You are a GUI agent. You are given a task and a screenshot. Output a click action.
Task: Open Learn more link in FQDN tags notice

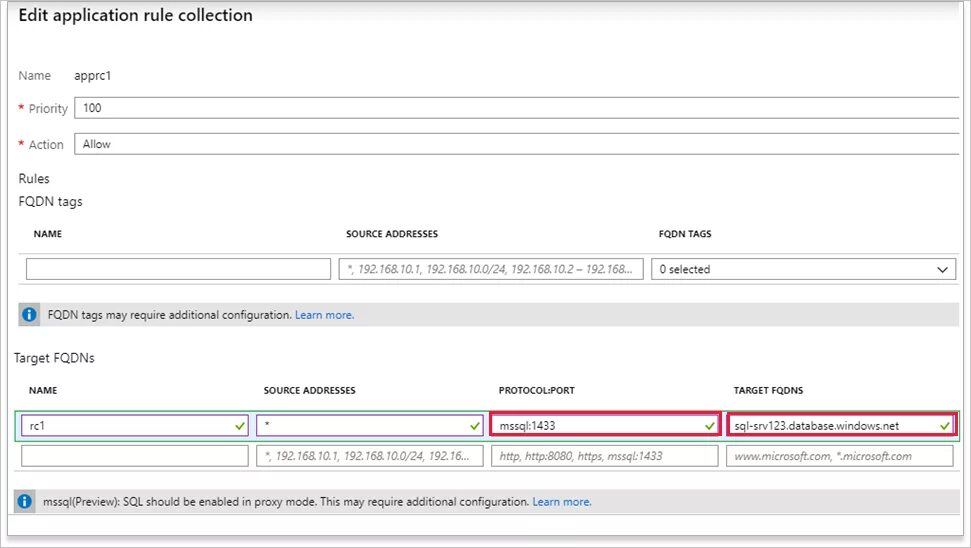tap(324, 315)
